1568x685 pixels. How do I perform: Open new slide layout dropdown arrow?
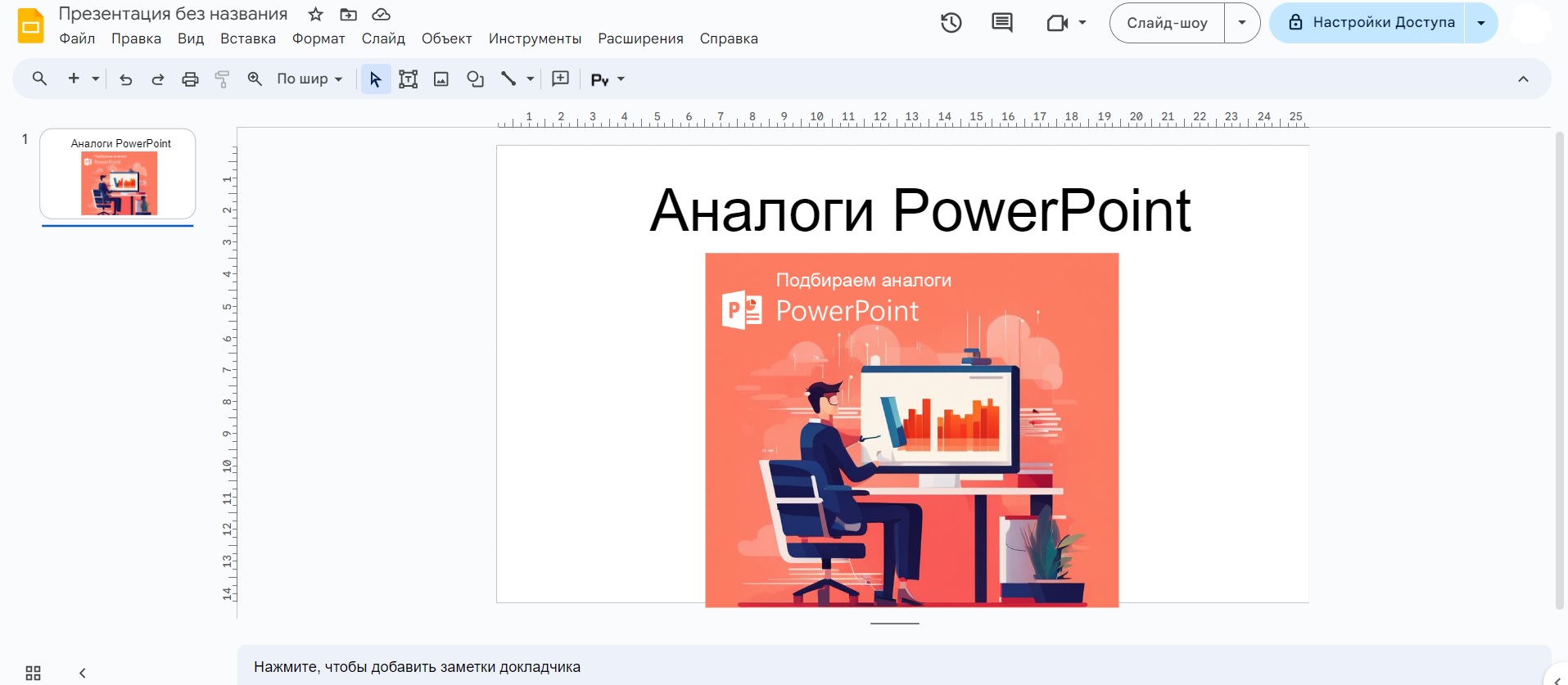tap(95, 79)
